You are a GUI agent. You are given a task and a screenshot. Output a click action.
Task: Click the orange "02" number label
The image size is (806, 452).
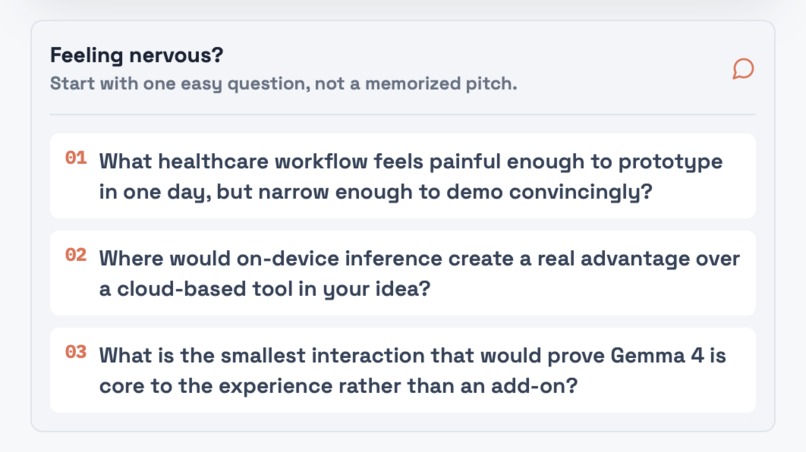76,255
